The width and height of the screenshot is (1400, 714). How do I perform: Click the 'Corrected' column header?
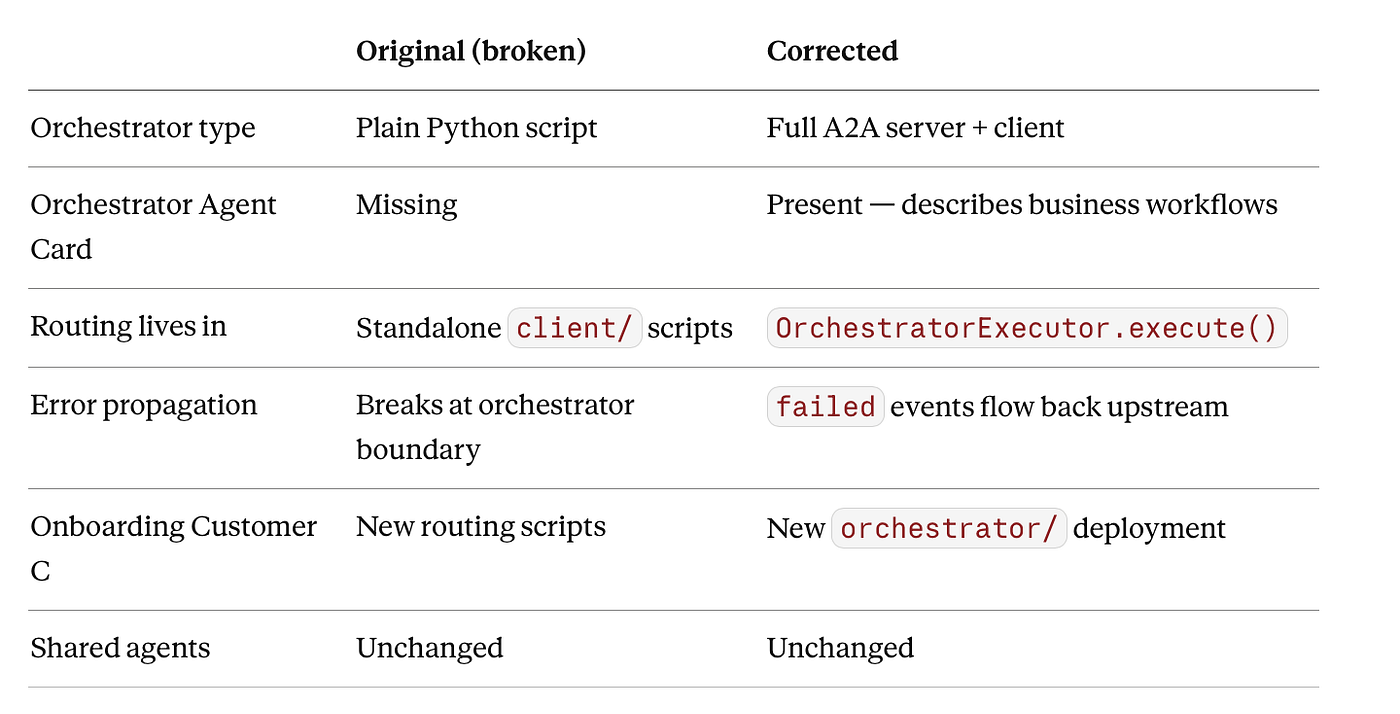832,51
